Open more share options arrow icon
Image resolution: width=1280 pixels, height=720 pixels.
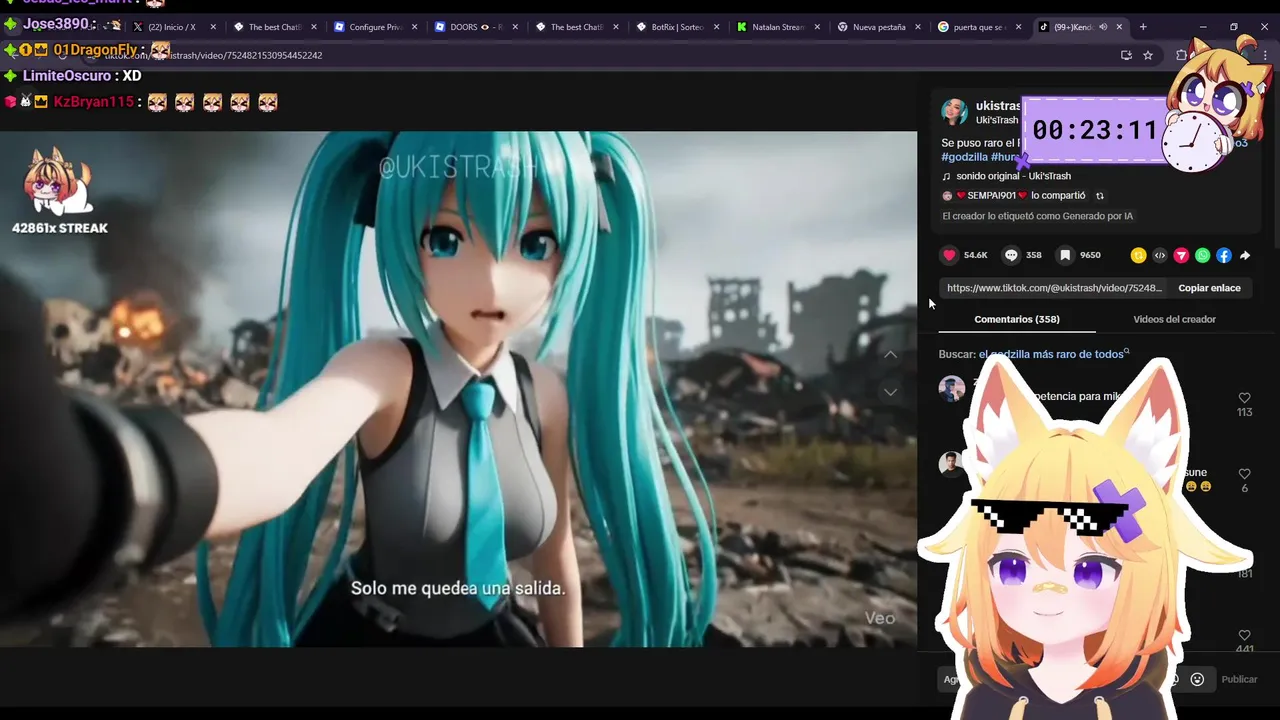pos(1245,256)
